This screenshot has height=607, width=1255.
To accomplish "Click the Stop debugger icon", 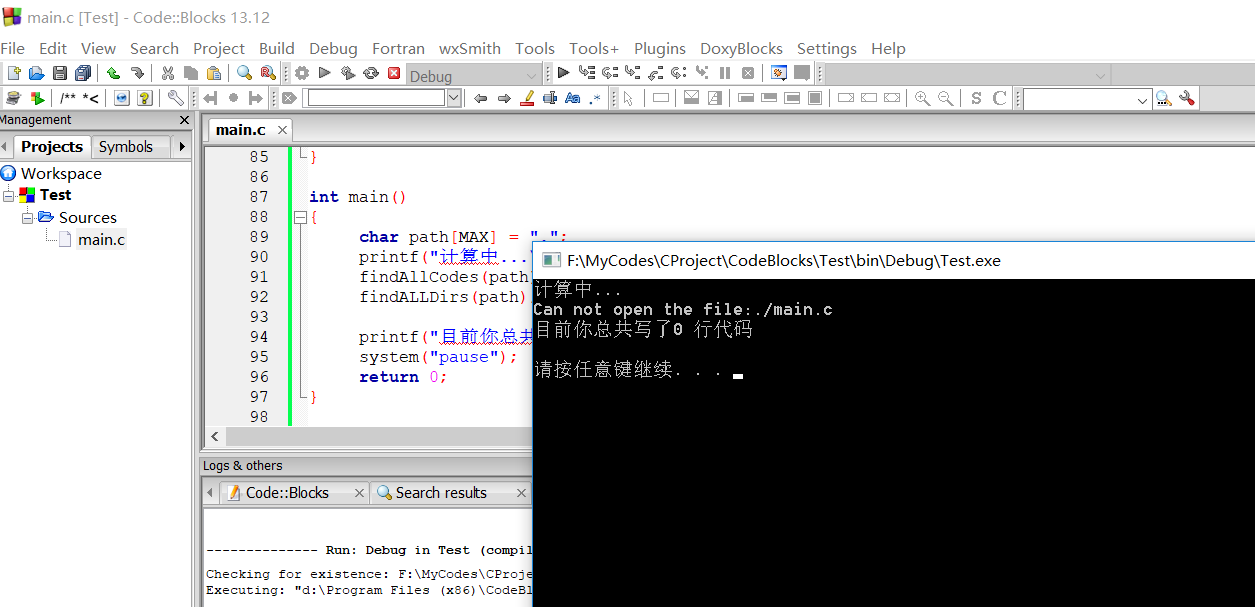I will tap(747, 73).
